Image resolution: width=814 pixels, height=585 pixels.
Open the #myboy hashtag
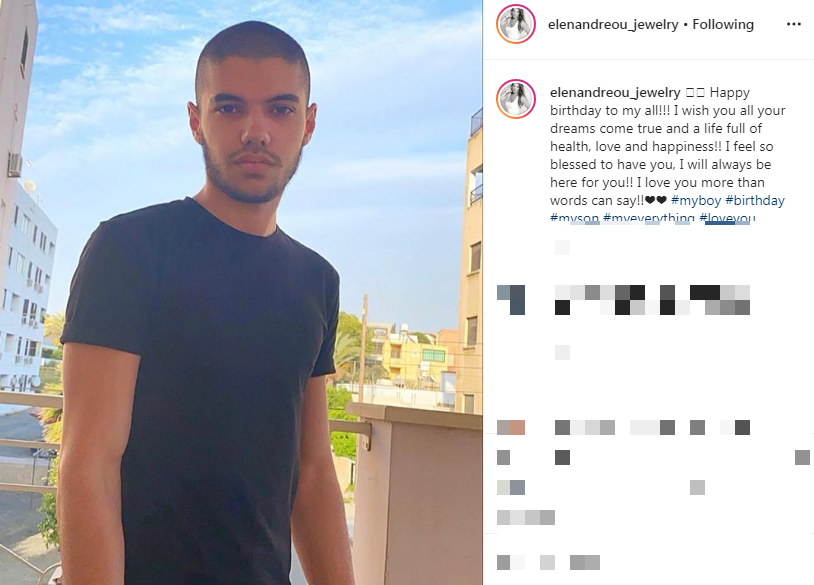pos(696,200)
